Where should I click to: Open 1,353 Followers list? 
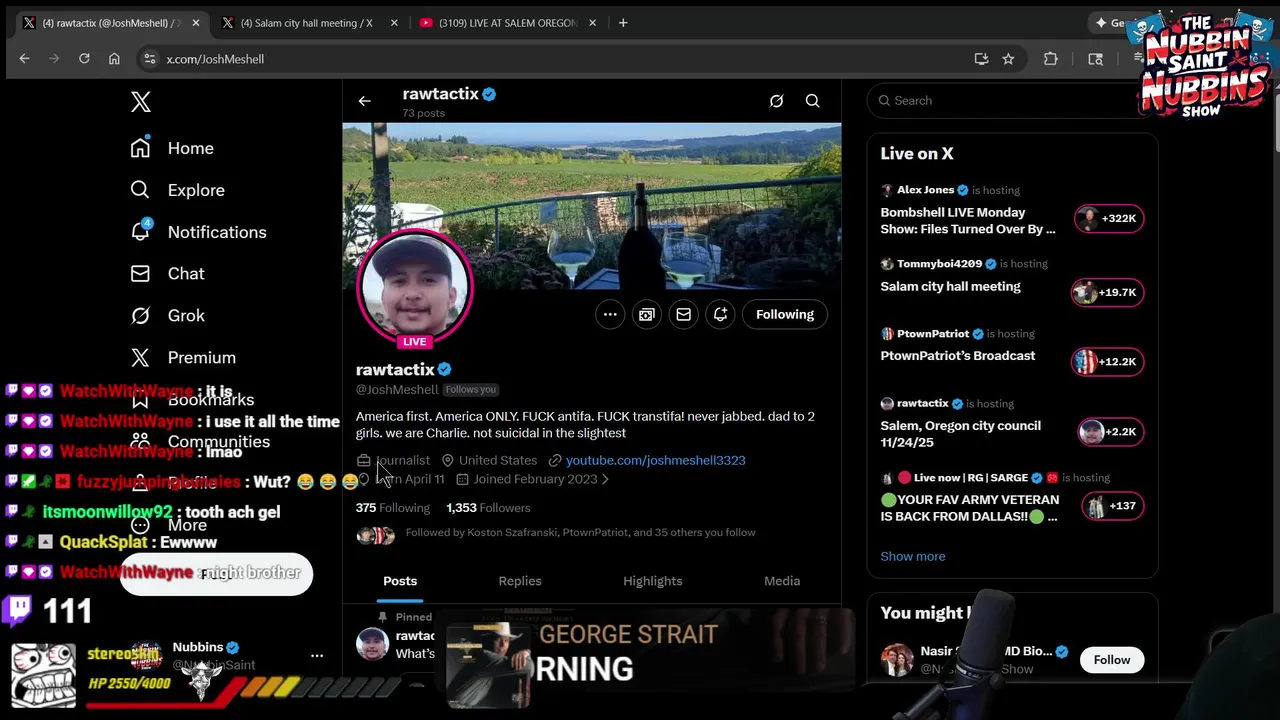488,508
